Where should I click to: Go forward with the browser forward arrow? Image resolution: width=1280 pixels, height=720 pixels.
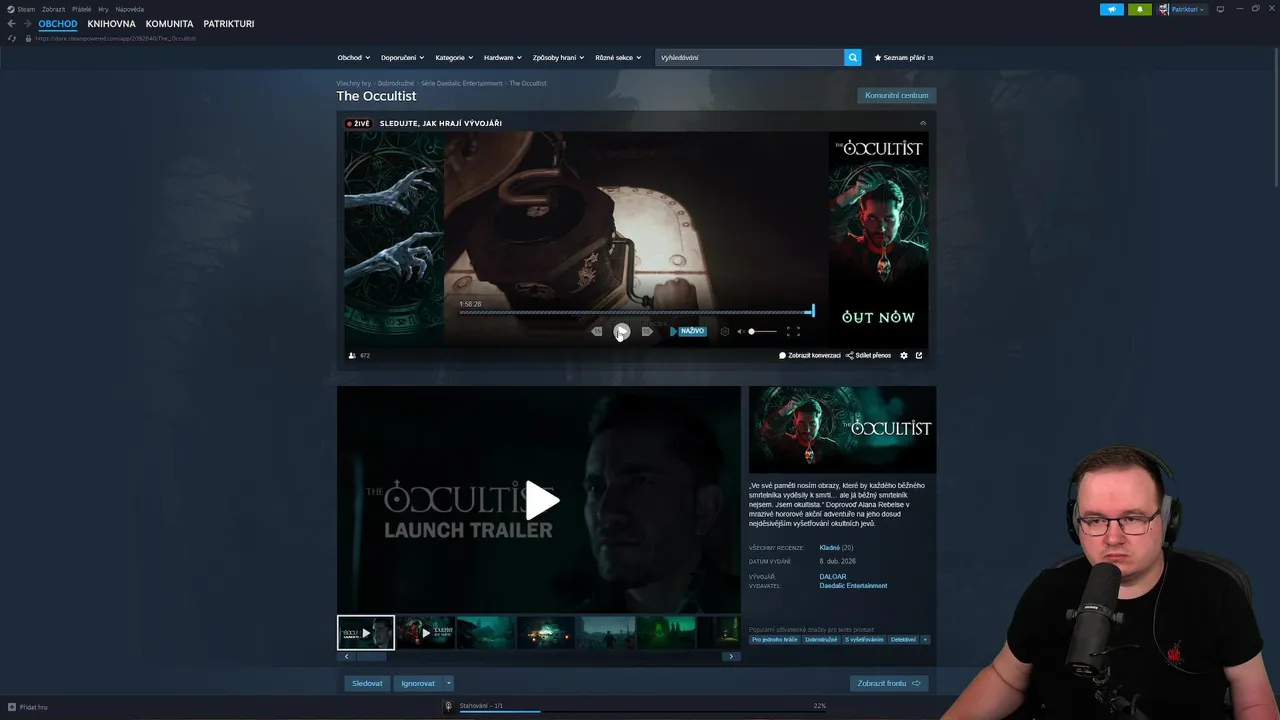pyautogui.click(x=27, y=24)
